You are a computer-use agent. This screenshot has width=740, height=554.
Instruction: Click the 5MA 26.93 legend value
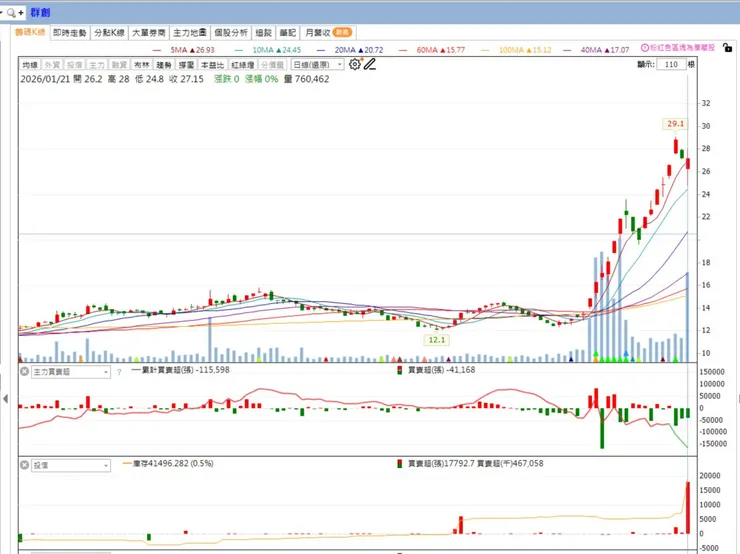(x=193, y=50)
